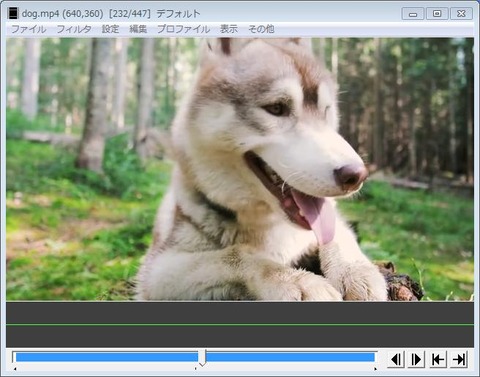Click the audio waveform display area
The image size is (480, 377).
coord(240,325)
